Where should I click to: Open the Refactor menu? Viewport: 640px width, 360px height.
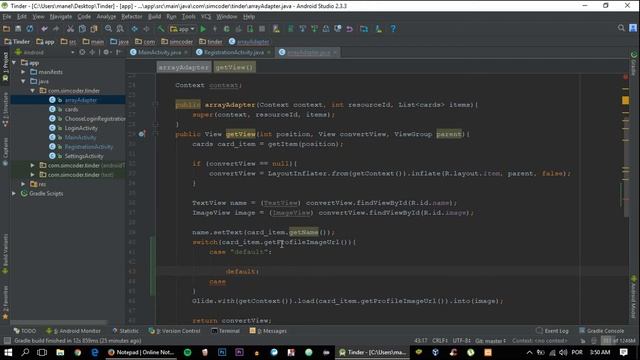[x=131, y=17]
